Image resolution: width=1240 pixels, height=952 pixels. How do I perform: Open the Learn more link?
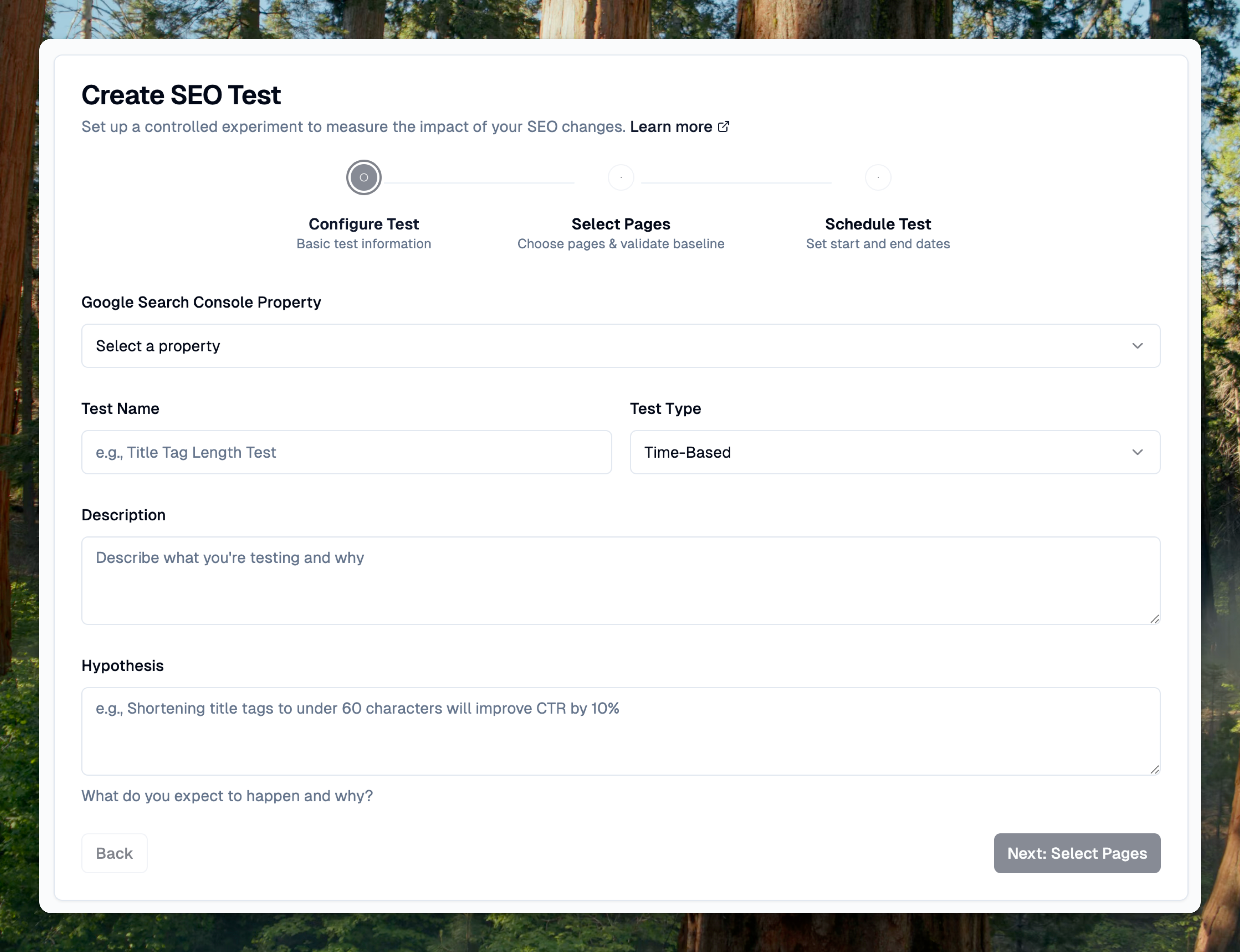pos(671,126)
